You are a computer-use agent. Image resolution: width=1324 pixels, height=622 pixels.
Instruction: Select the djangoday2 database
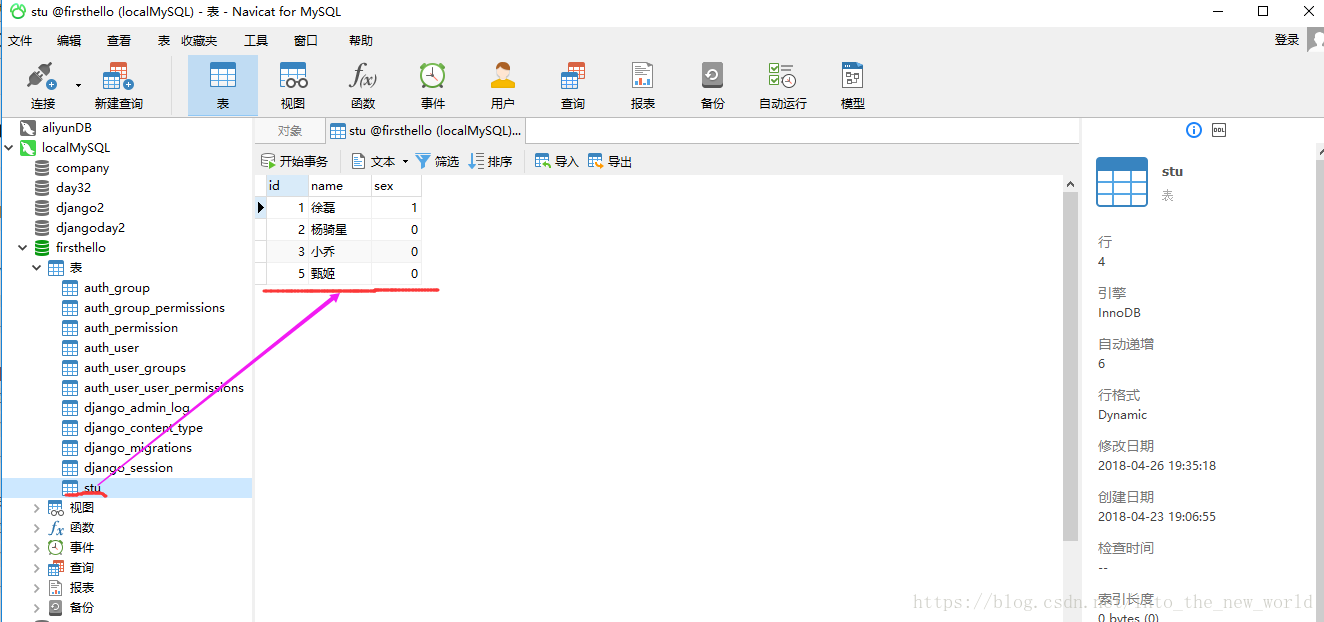[90, 228]
